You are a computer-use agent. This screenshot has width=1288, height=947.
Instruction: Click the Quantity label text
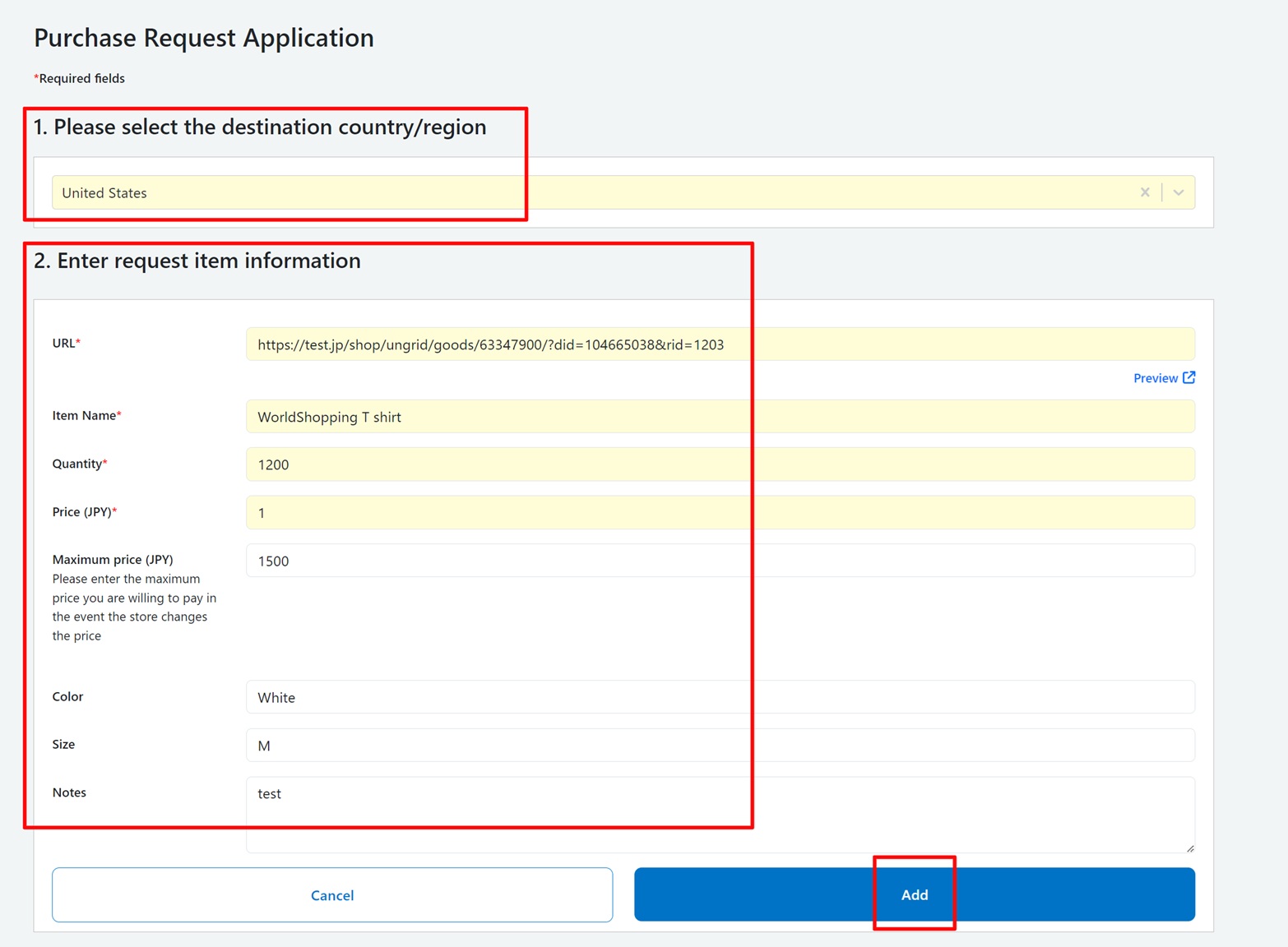(77, 464)
